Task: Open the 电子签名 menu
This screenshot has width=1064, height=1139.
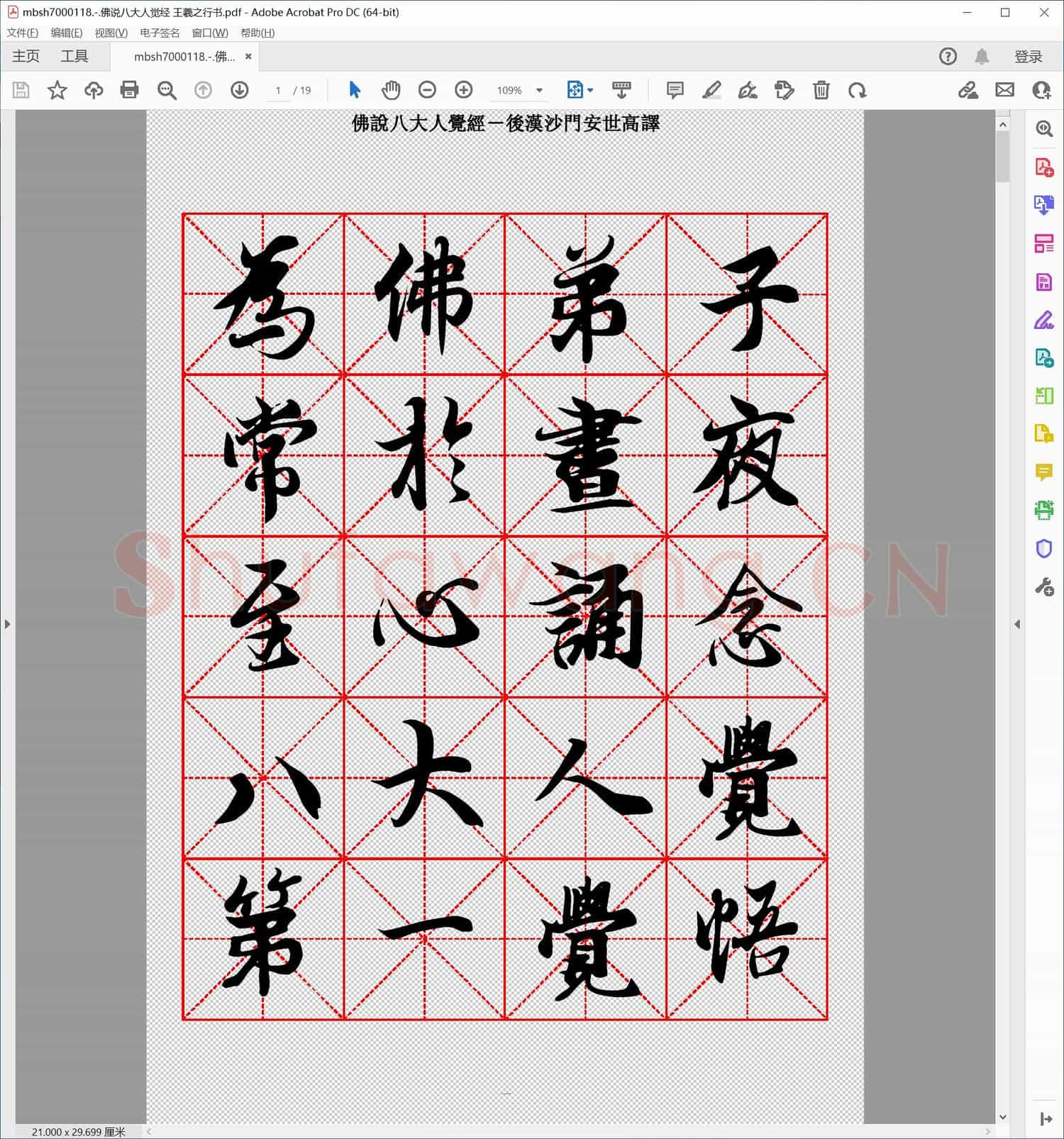Action: point(160,33)
